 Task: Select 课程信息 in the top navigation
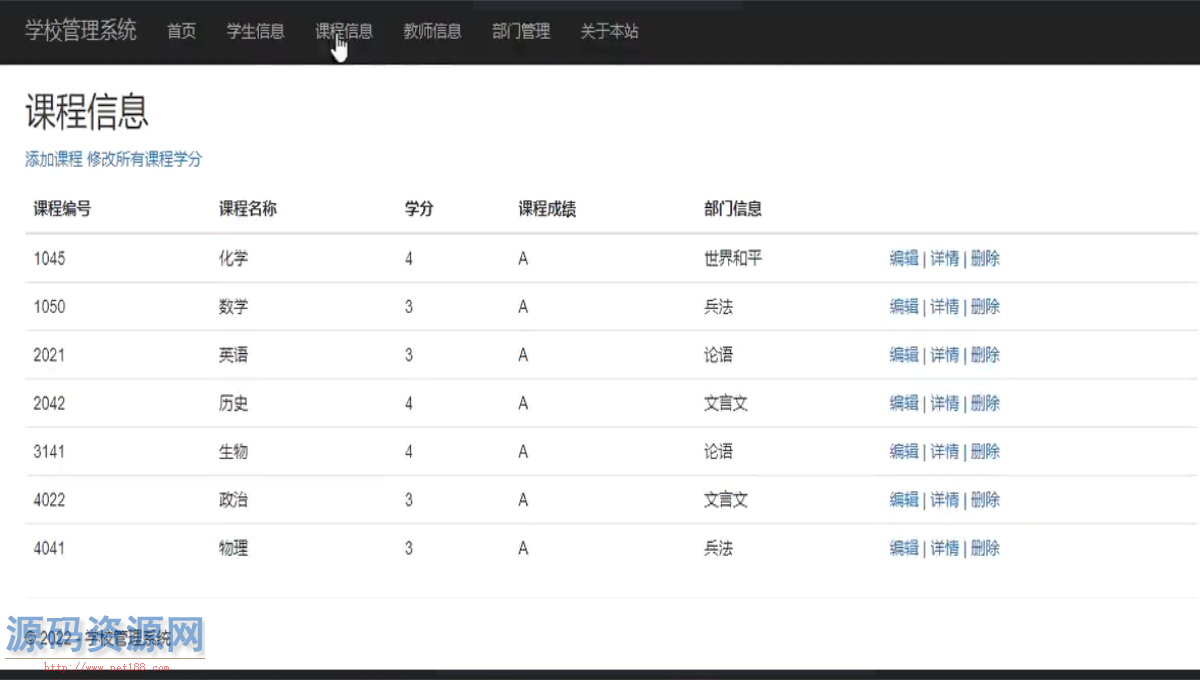click(x=344, y=31)
